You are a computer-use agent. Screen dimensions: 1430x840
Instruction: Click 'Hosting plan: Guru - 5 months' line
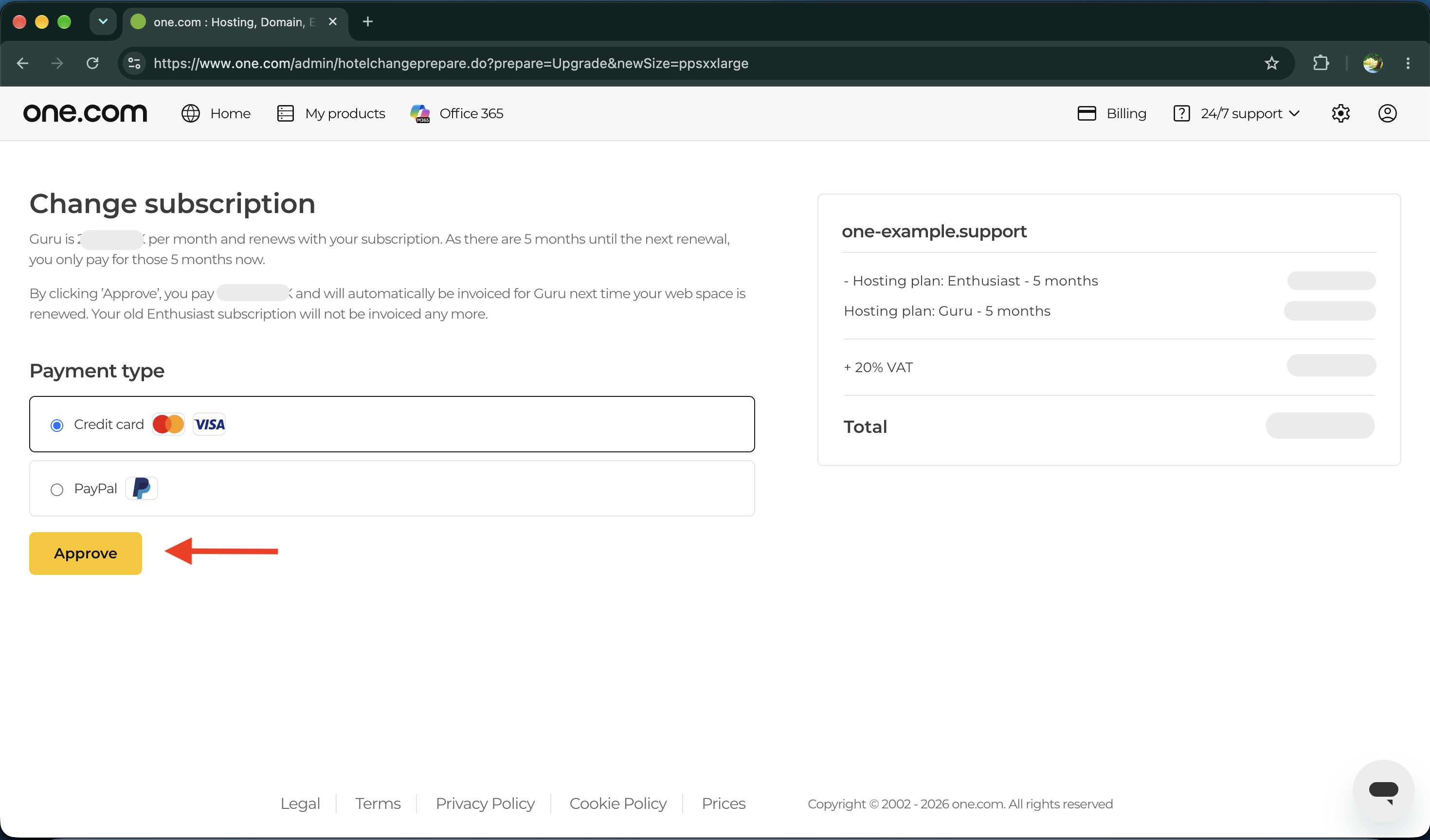click(x=947, y=311)
